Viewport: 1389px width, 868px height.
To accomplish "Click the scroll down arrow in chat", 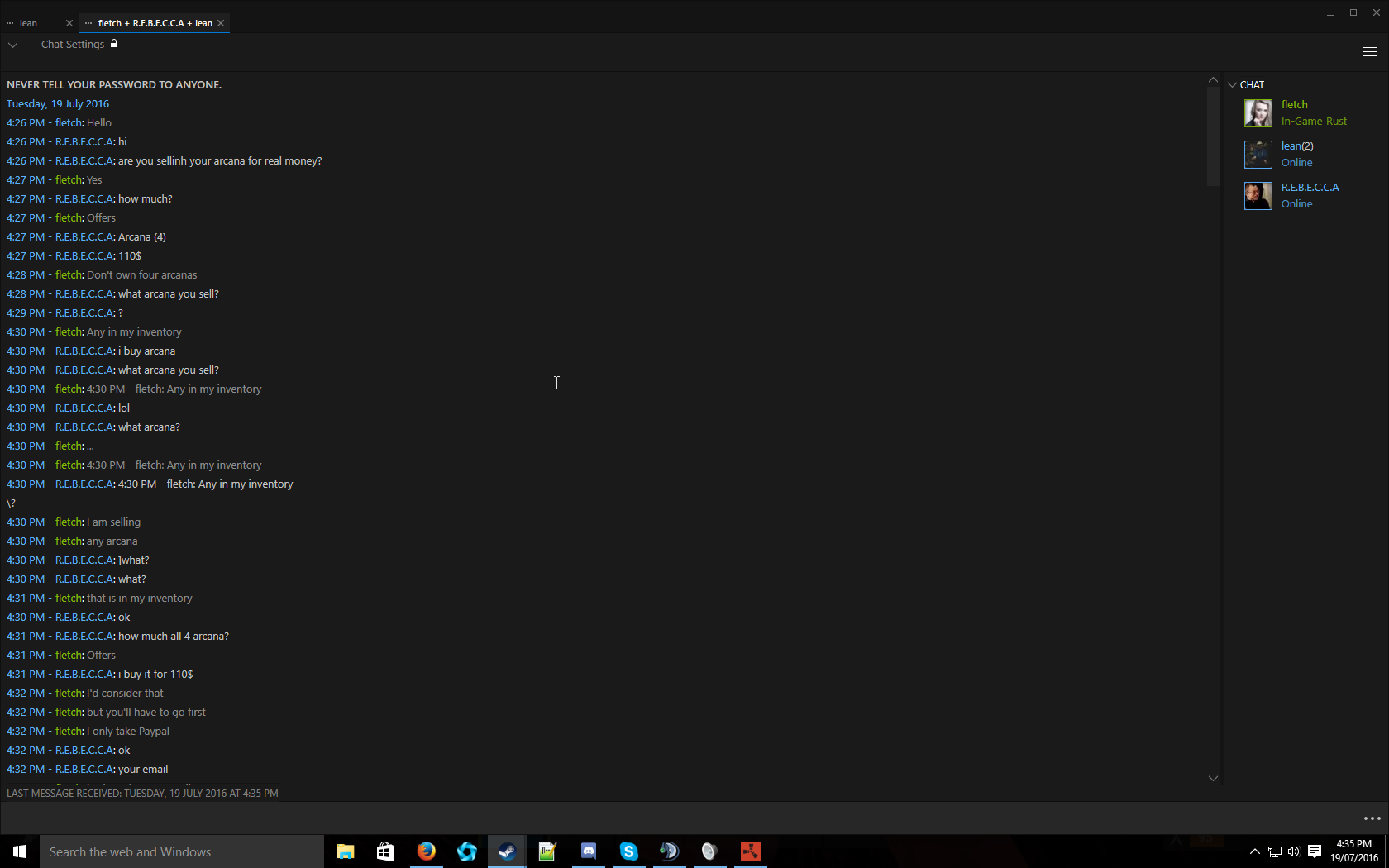I will (1213, 778).
